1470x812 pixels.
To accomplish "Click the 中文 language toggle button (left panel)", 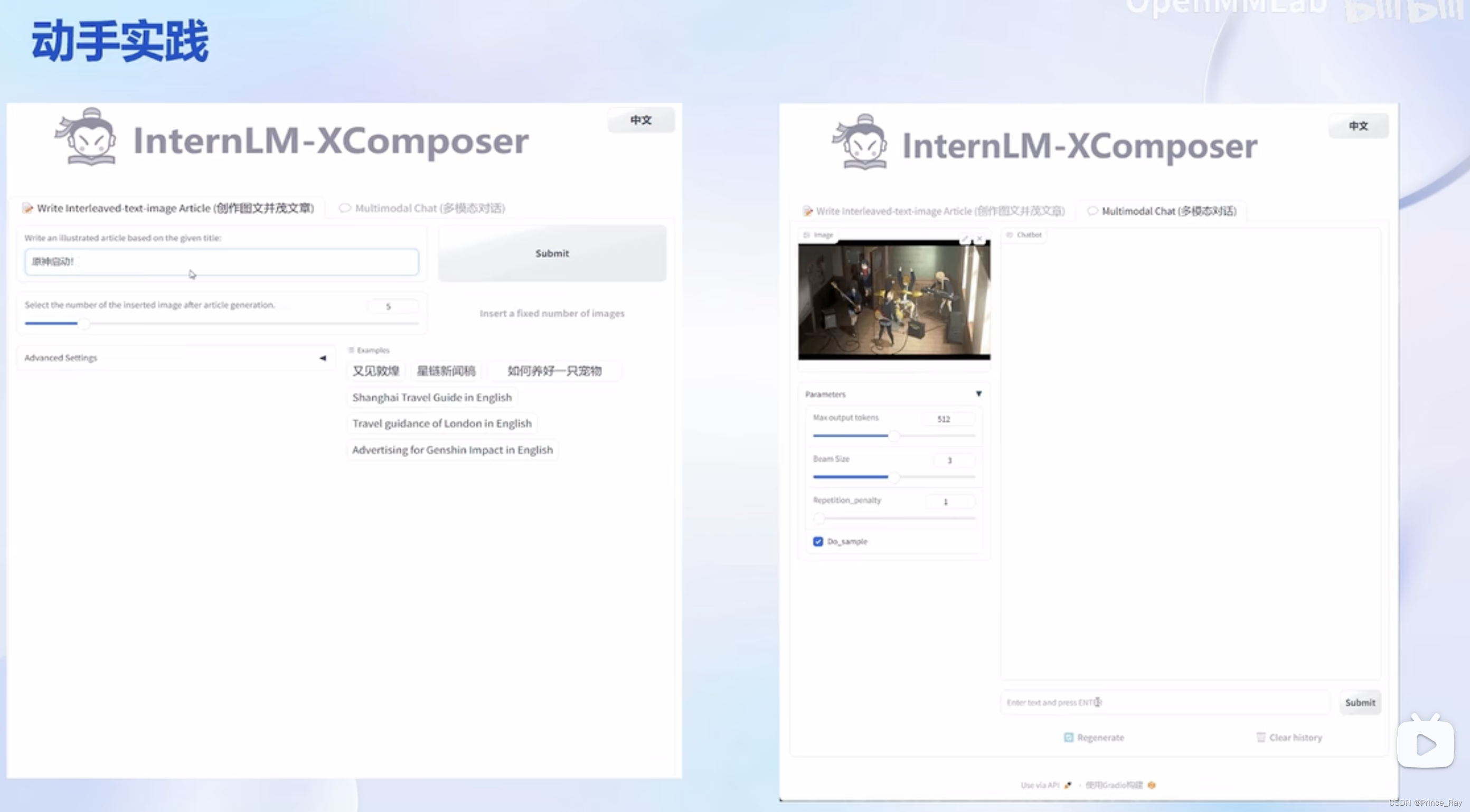I will click(x=641, y=119).
